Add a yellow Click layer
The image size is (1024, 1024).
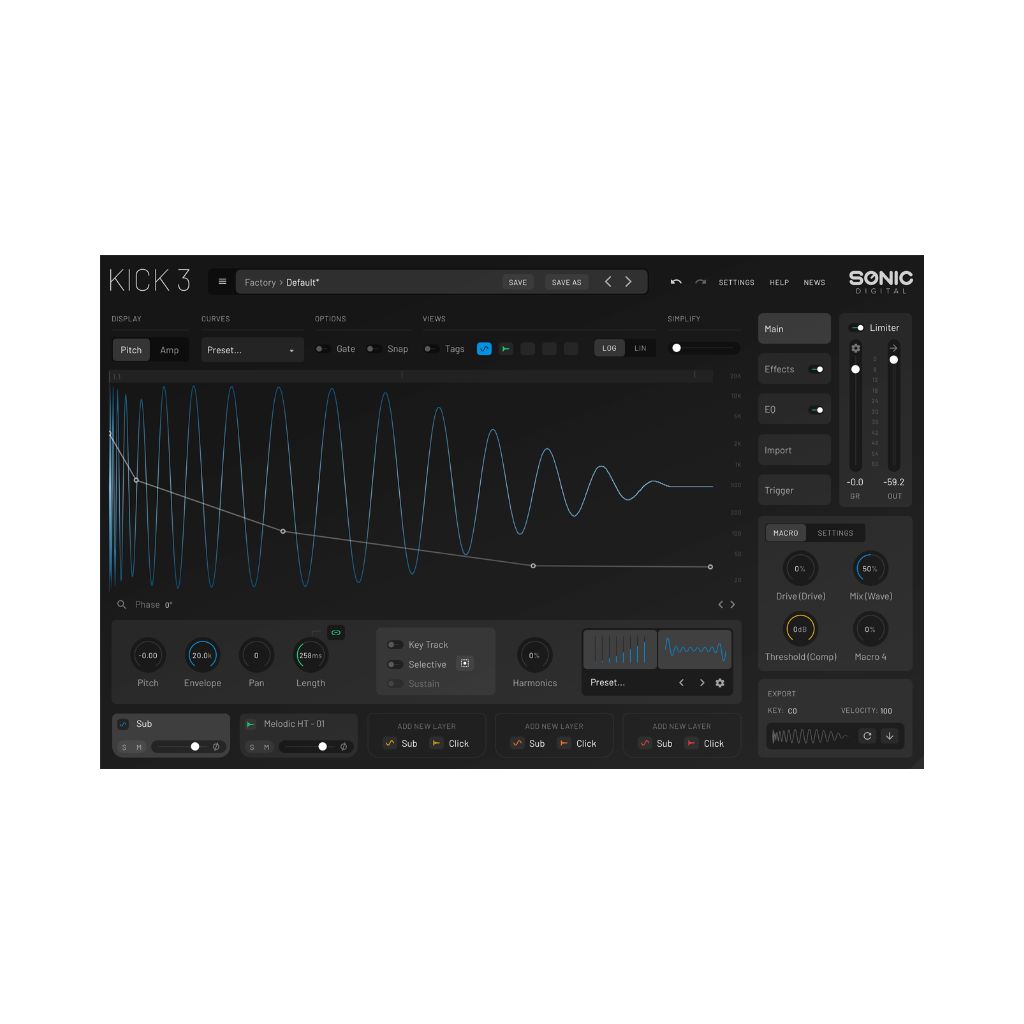pos(451,743)
